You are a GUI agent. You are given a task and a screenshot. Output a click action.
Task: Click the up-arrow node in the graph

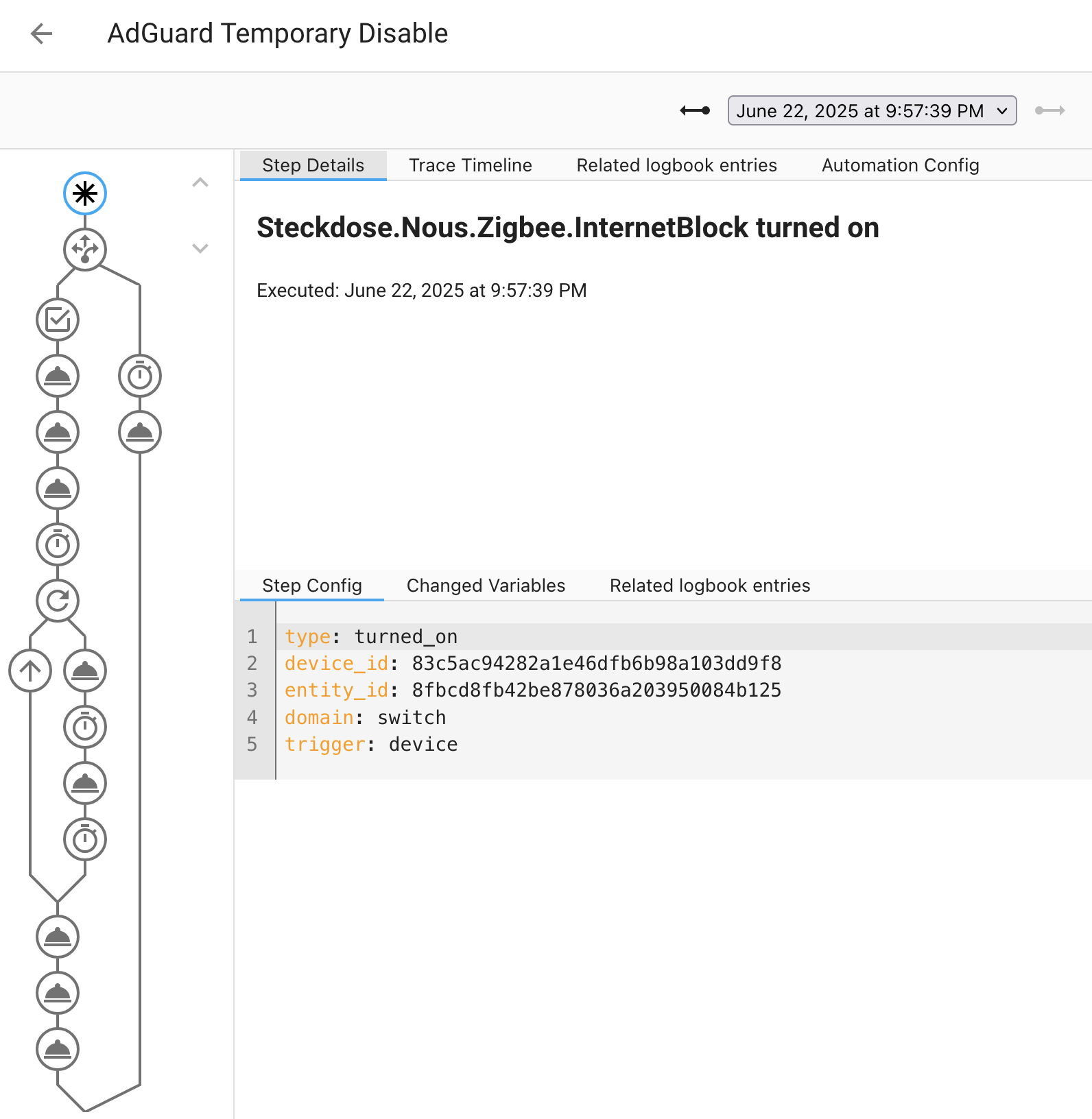[x=30, y=671]
